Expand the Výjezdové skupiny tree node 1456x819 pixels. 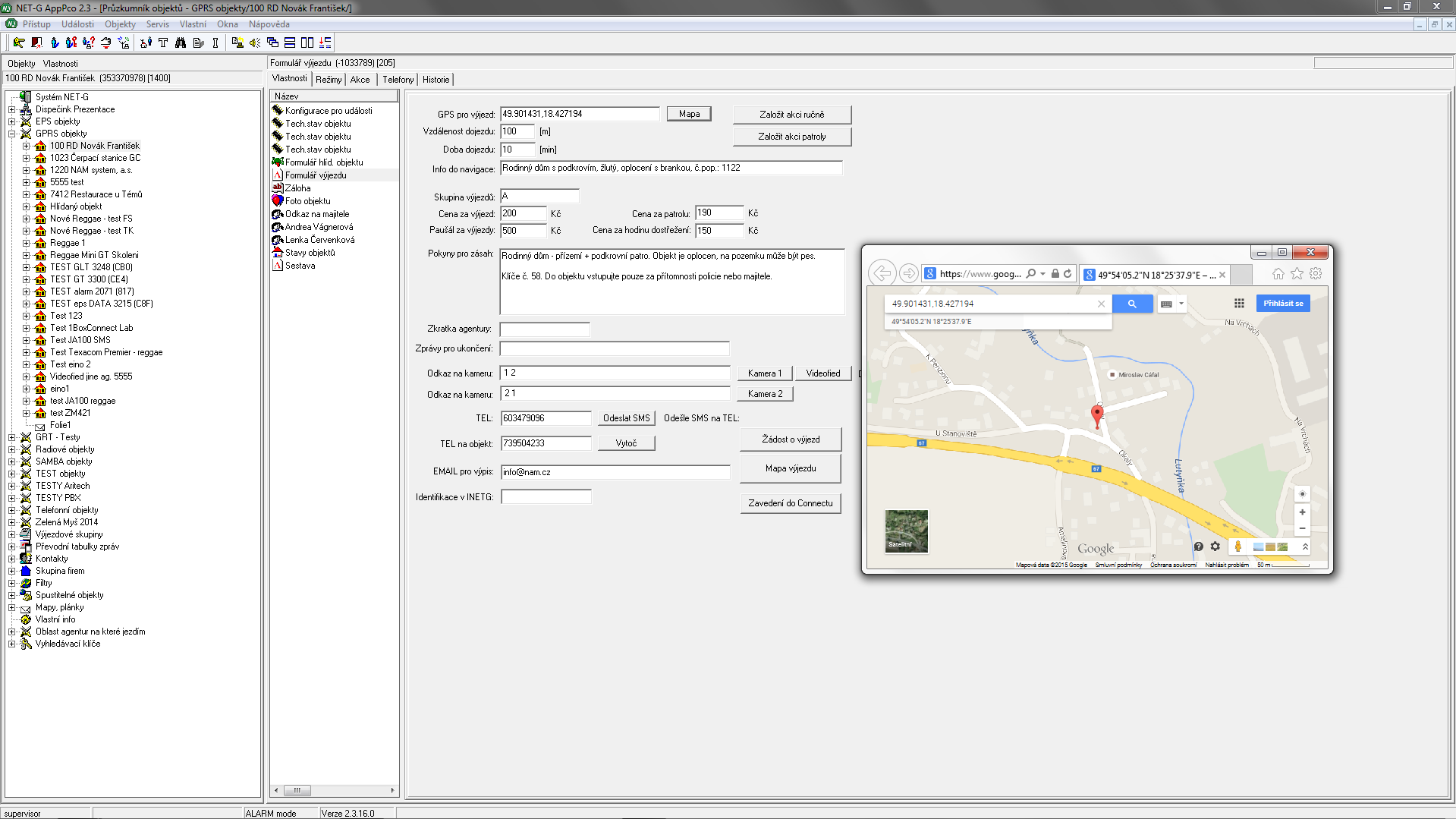click(11, 534)
